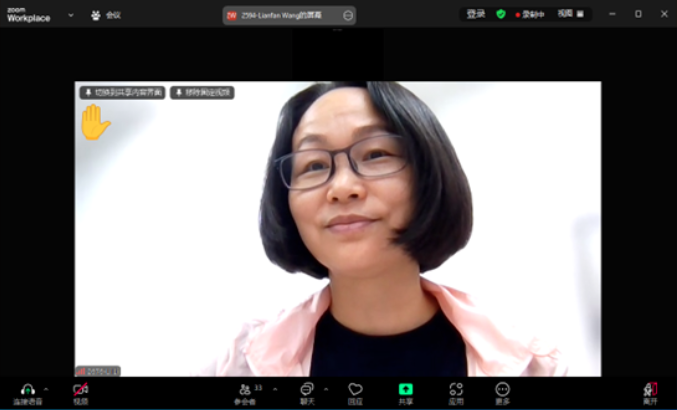Start video with the camera icon
The height and width of the screenshot is (410, 677).
(80, 389)
